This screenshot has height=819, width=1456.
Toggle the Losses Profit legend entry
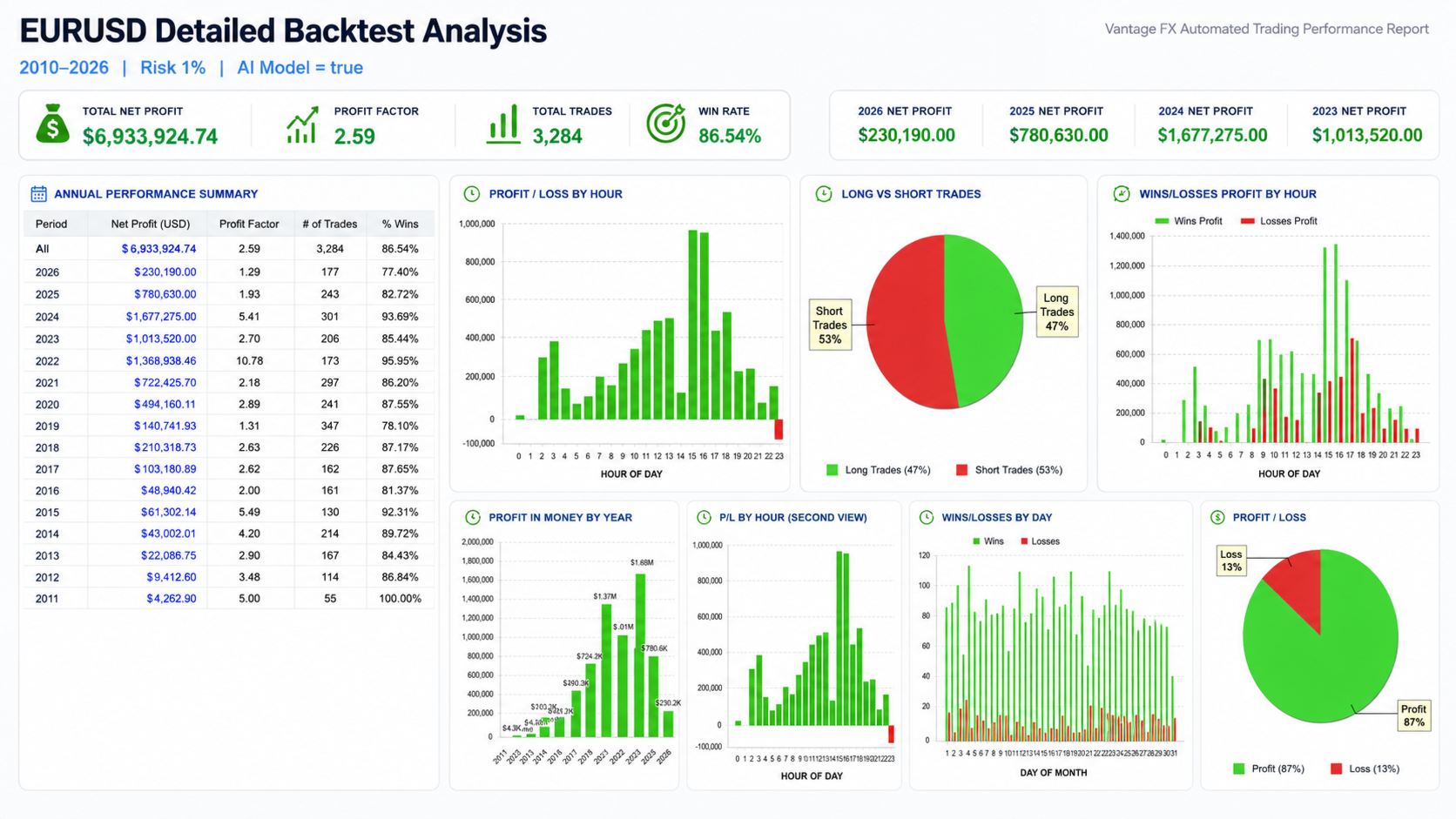[1279, 221]
